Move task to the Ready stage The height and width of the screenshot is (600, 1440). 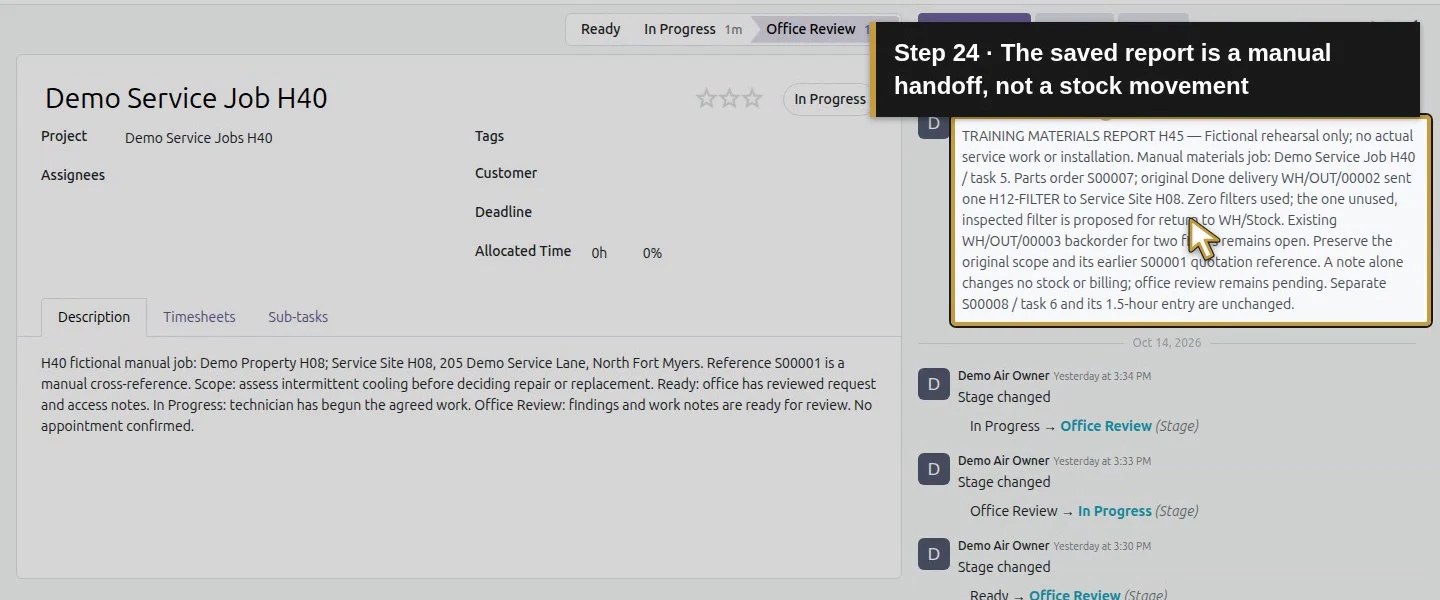click(600, 29)
